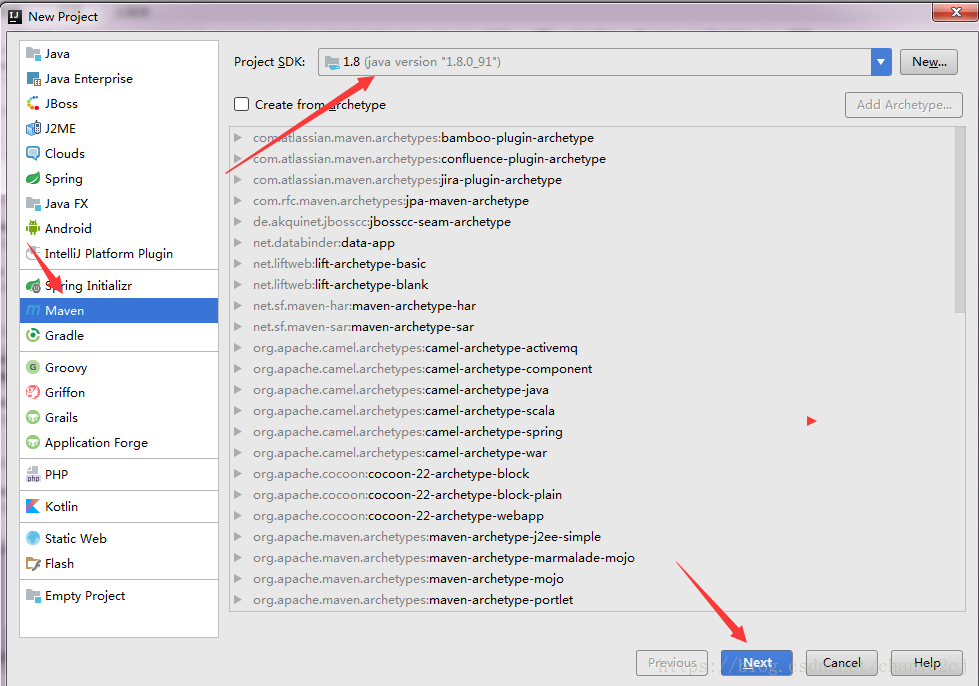Viewport: 979px width, 686px height.
Task: Expand jbosscc-seam-archetype entry
Action: 238,222
